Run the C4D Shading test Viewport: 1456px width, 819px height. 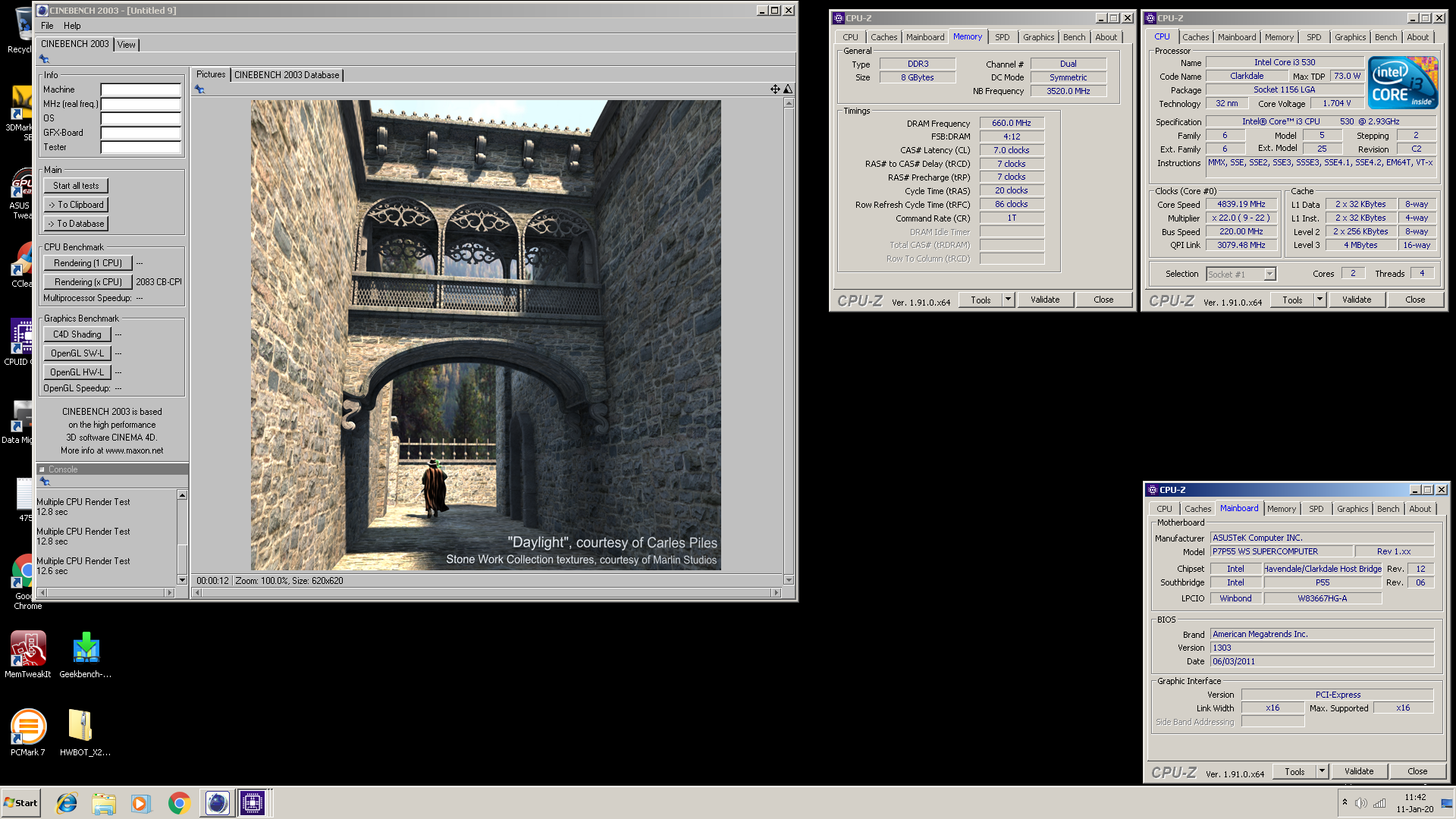tap(77, 334)
